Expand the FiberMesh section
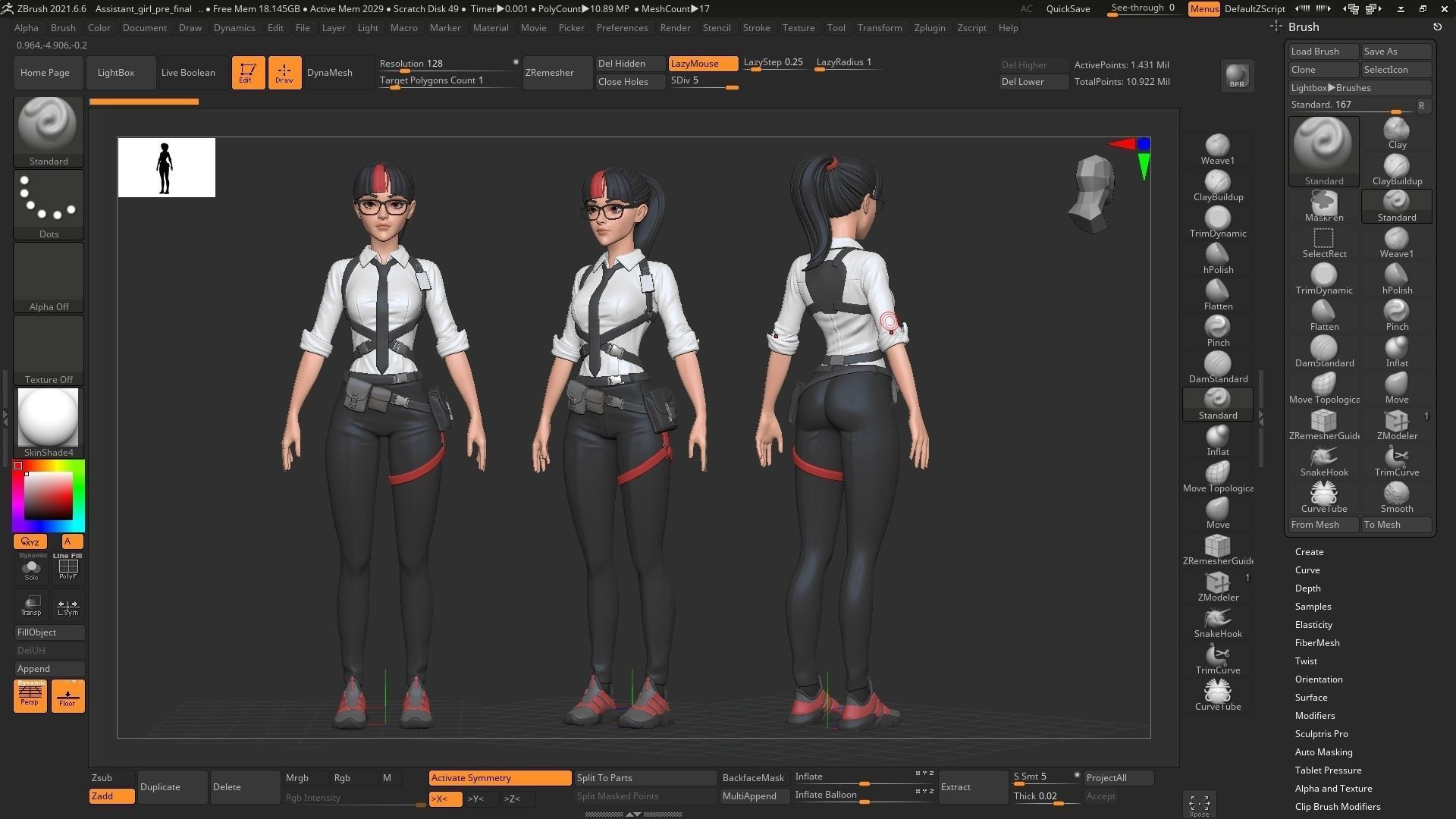The height and width of the screenshot is (819, 1456). [x=1317, y=642]
